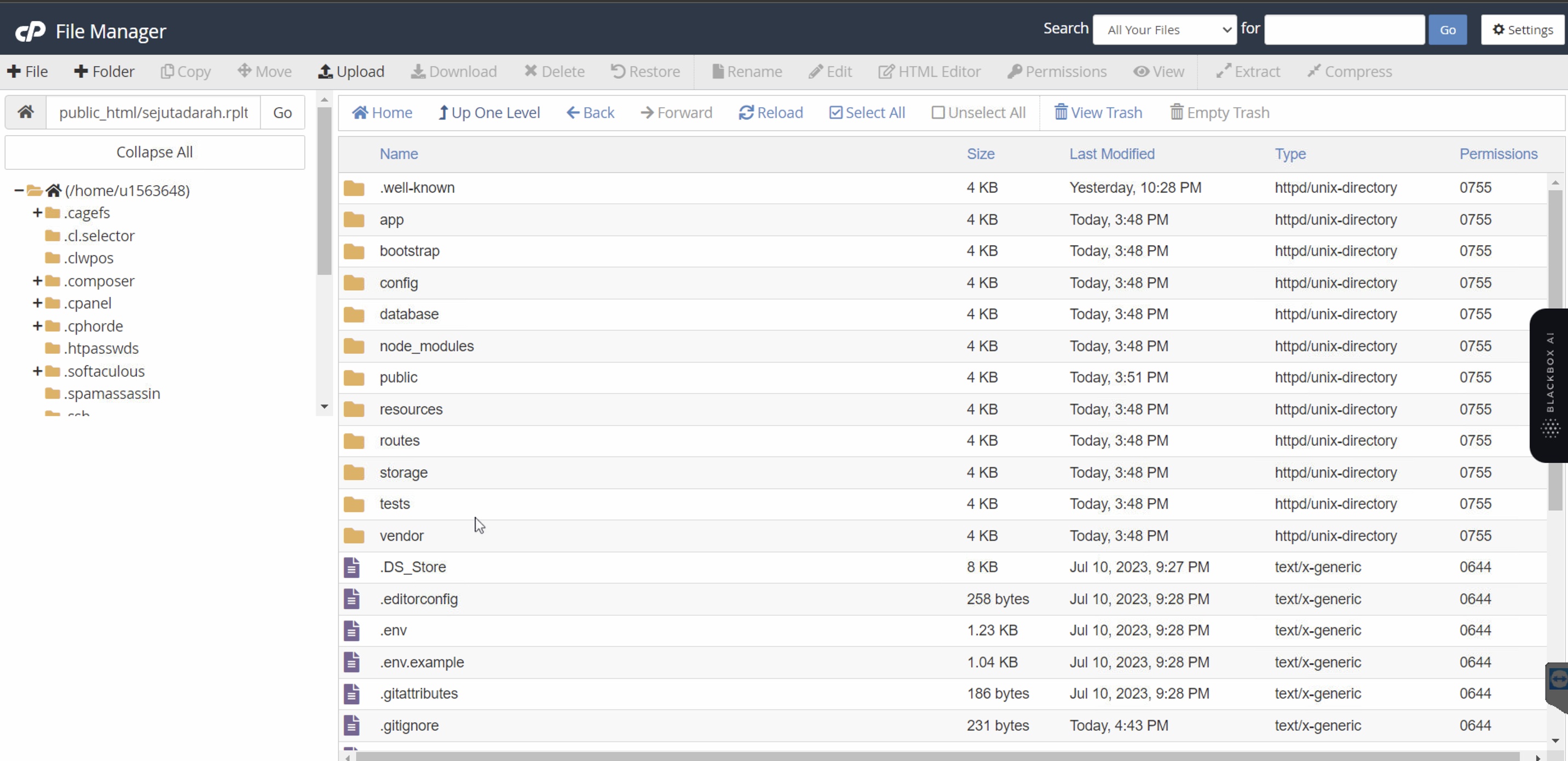Open View Trash

(1098, 113)
